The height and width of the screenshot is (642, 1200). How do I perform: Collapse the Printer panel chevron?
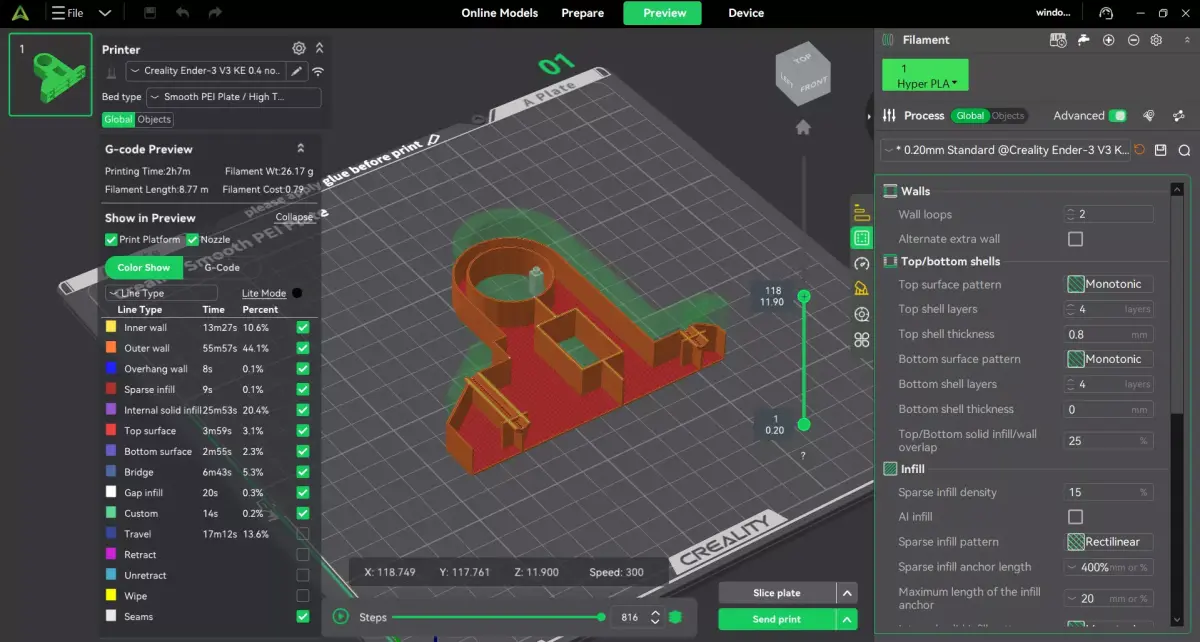point(320,48)
